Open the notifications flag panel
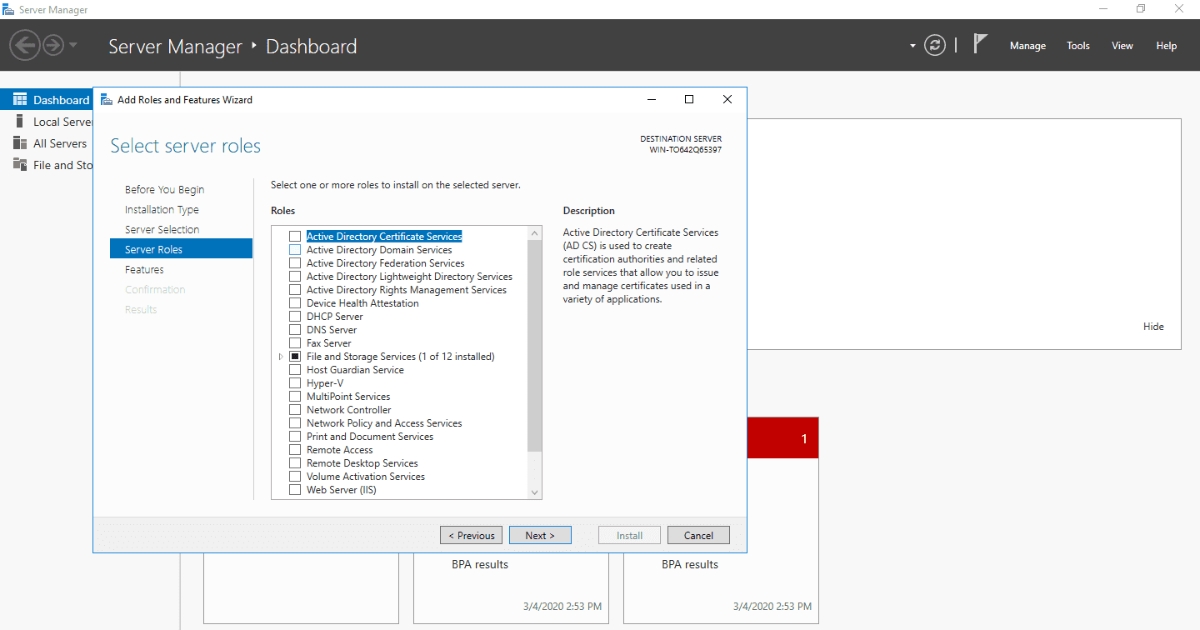Image resolution: width=1200 pixels, height=630 pixels. click(x=981, y=42)
